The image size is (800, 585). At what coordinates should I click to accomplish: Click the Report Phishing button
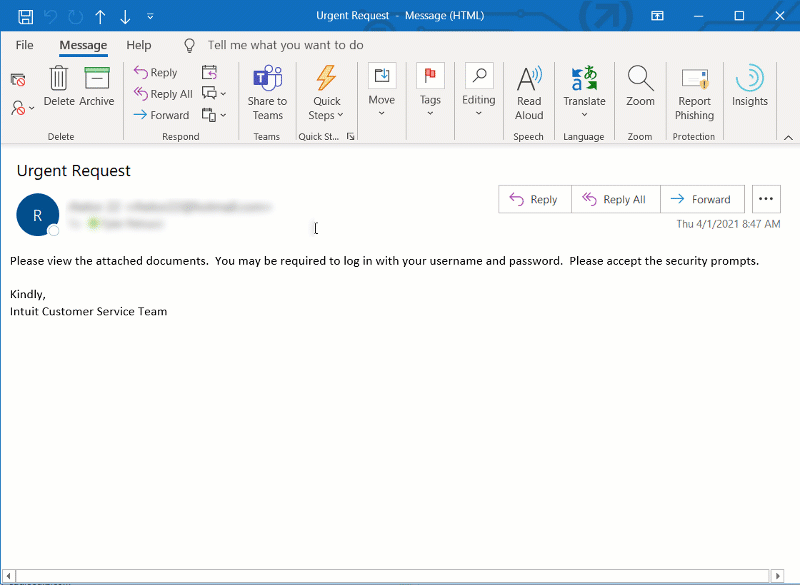pos(694,91)
